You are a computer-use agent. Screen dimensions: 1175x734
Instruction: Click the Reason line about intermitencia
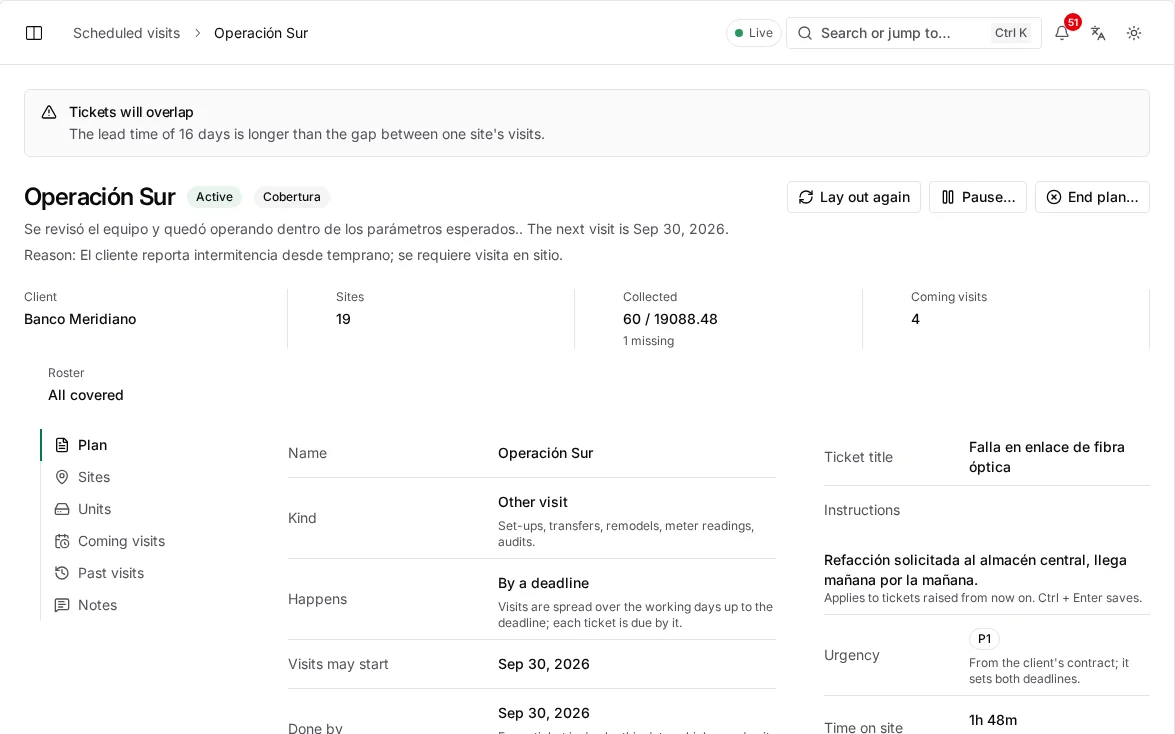(x=293, y=256)
